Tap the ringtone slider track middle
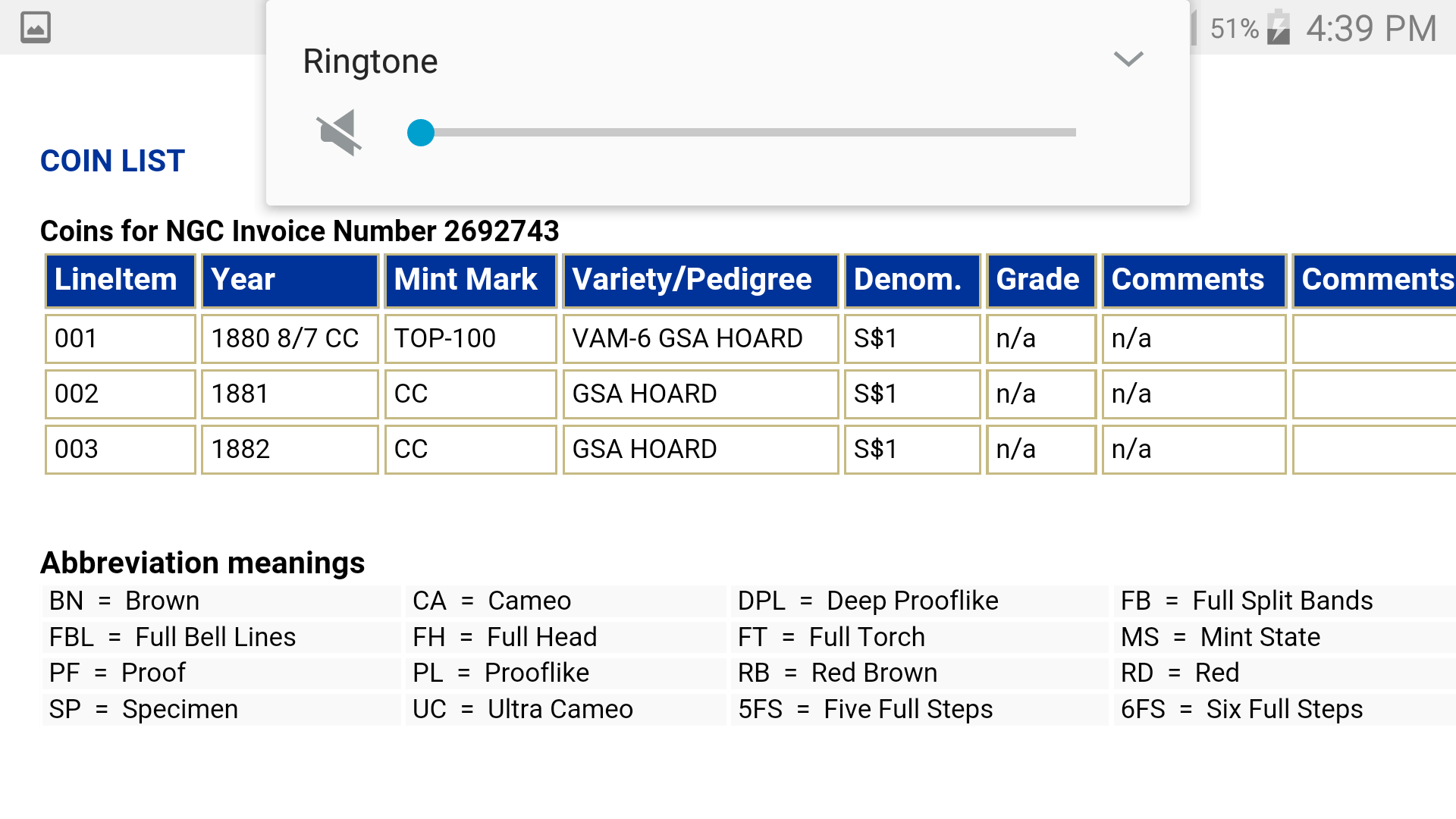 click(747, 133)
